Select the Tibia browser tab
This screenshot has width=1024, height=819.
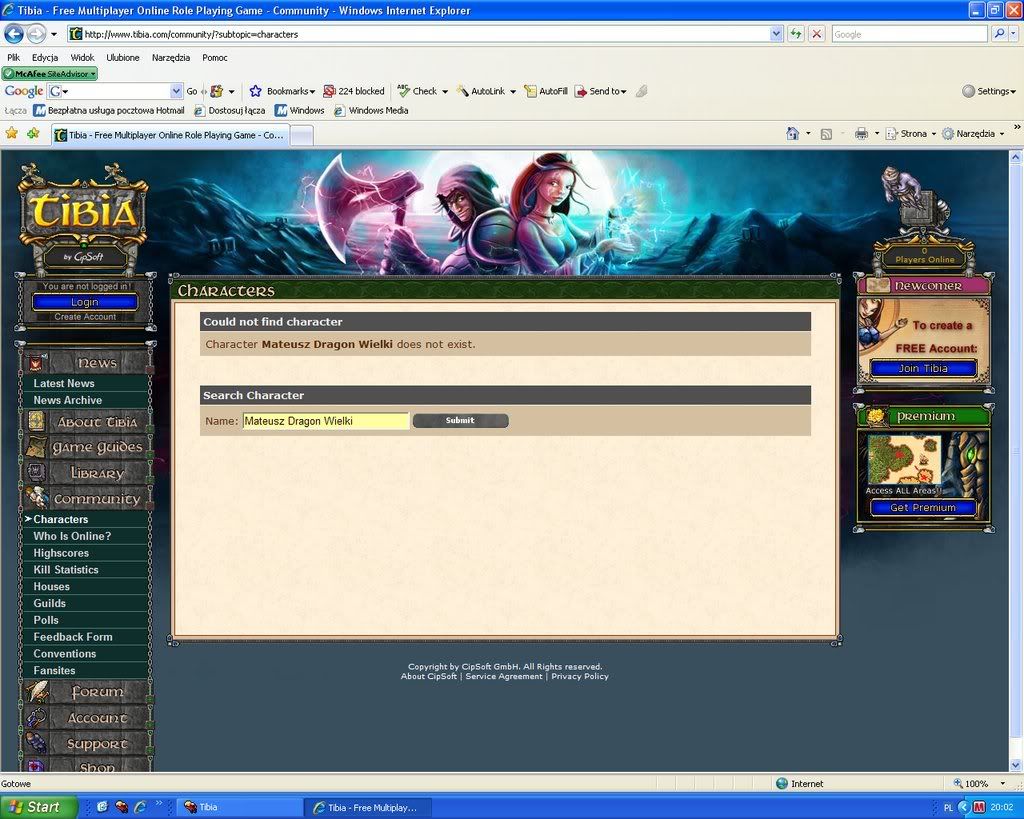[170, 135]
